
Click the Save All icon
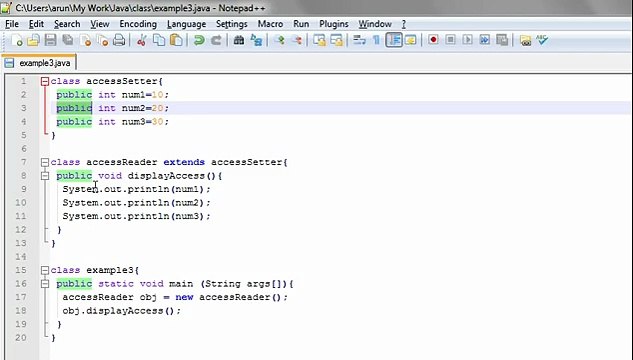(68, 40)
